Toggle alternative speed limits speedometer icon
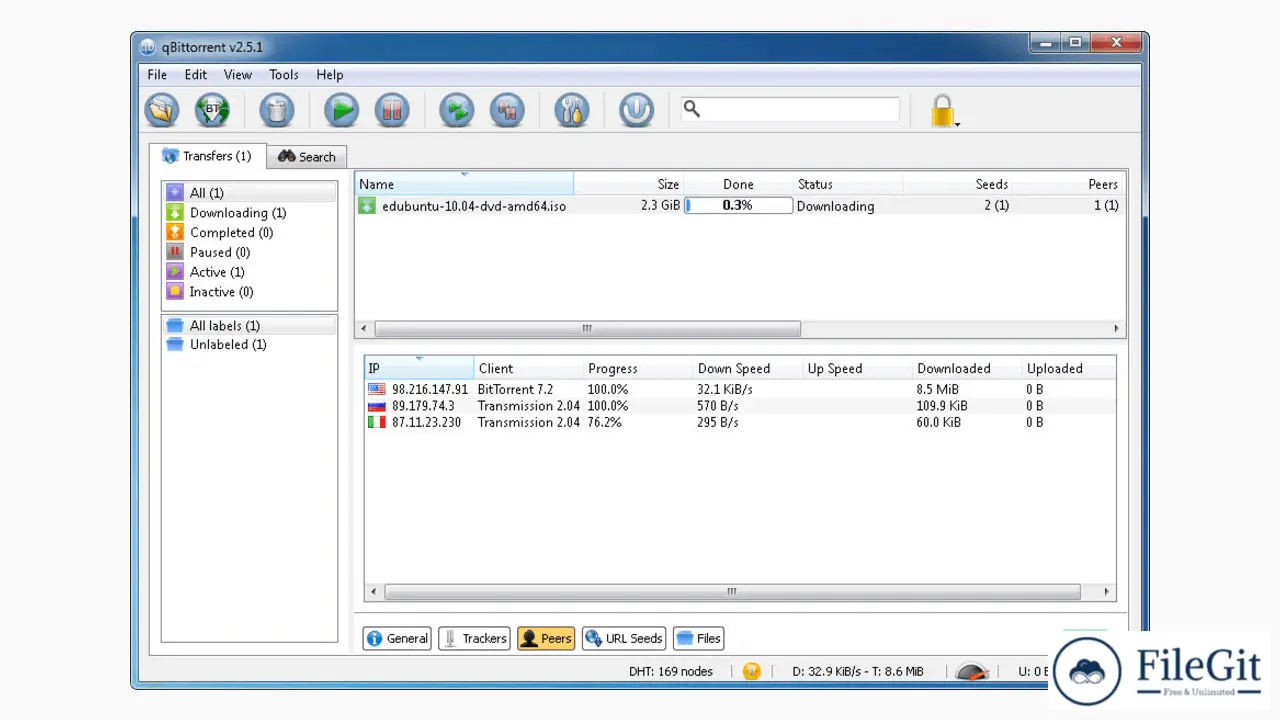Viewport: 1280px width, 720px height. 972,672
